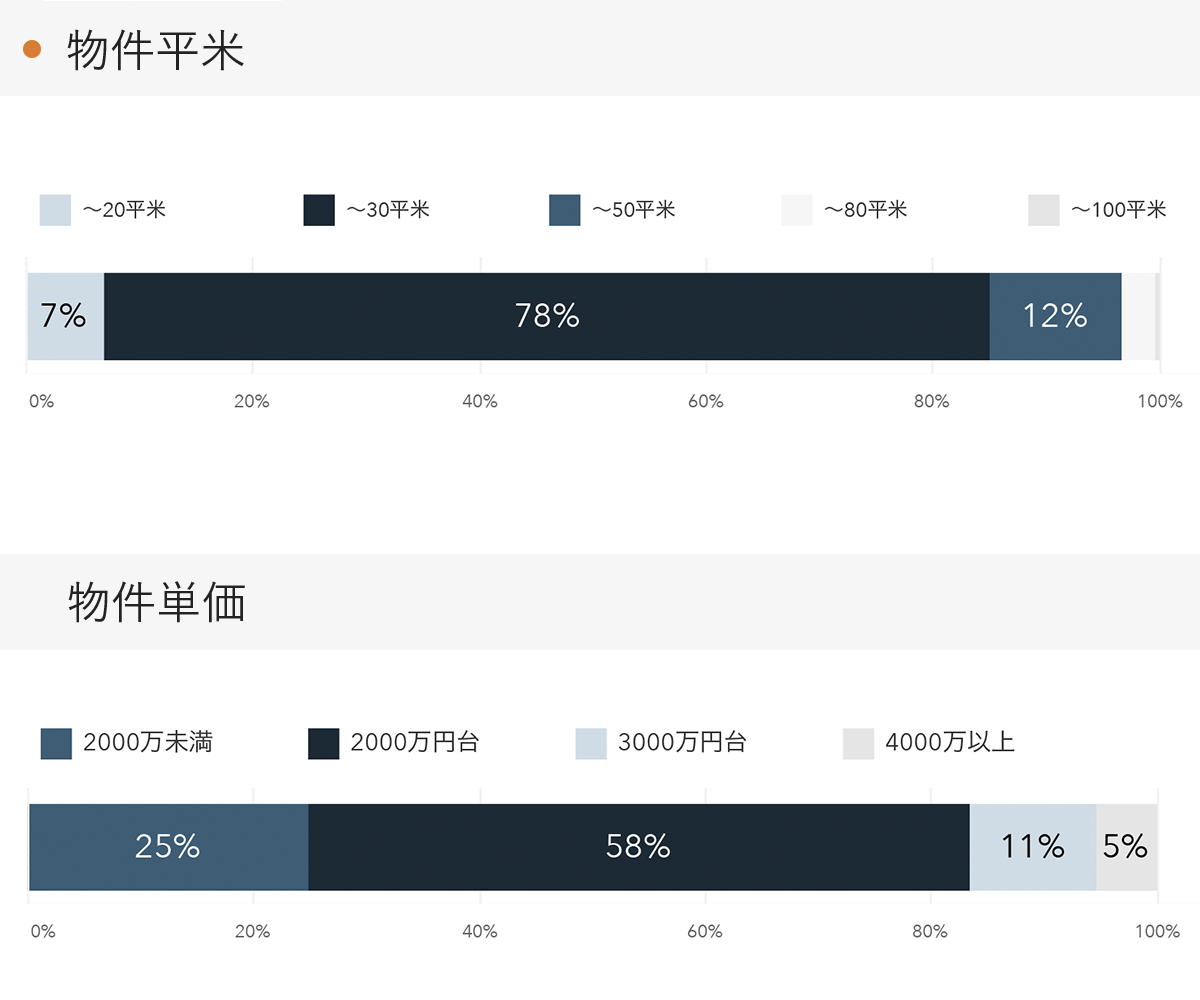Click the ～80平米 legend color swatch
The width and height of the screenshot is (1200, 1000).
(797, 210)
